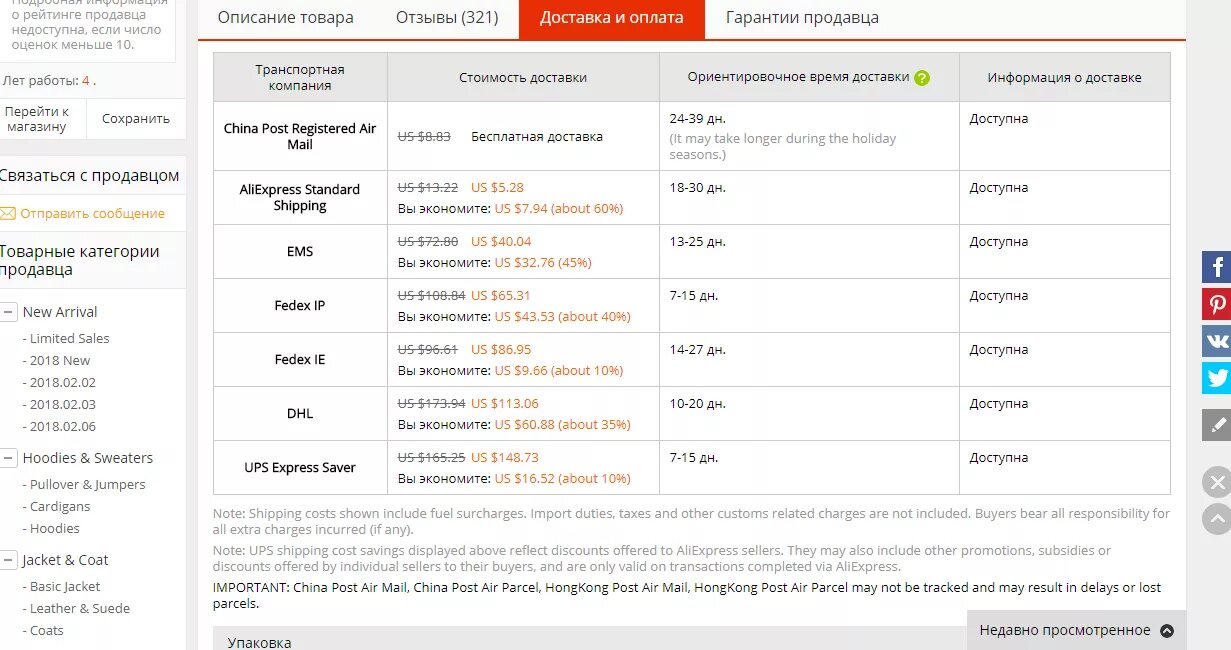
Task: Open the 2018.02.06 subcategory
Action: coord(62,426)
